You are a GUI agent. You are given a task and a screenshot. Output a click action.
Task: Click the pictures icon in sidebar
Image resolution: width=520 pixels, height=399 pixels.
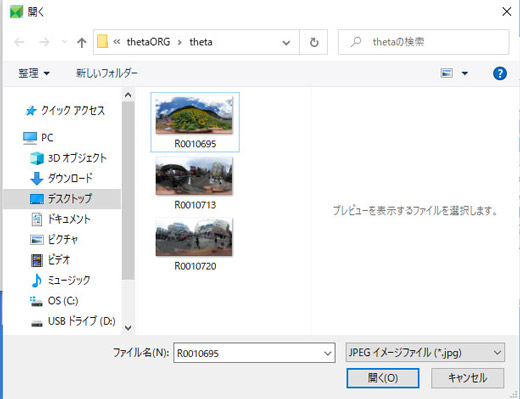(37, 240)
